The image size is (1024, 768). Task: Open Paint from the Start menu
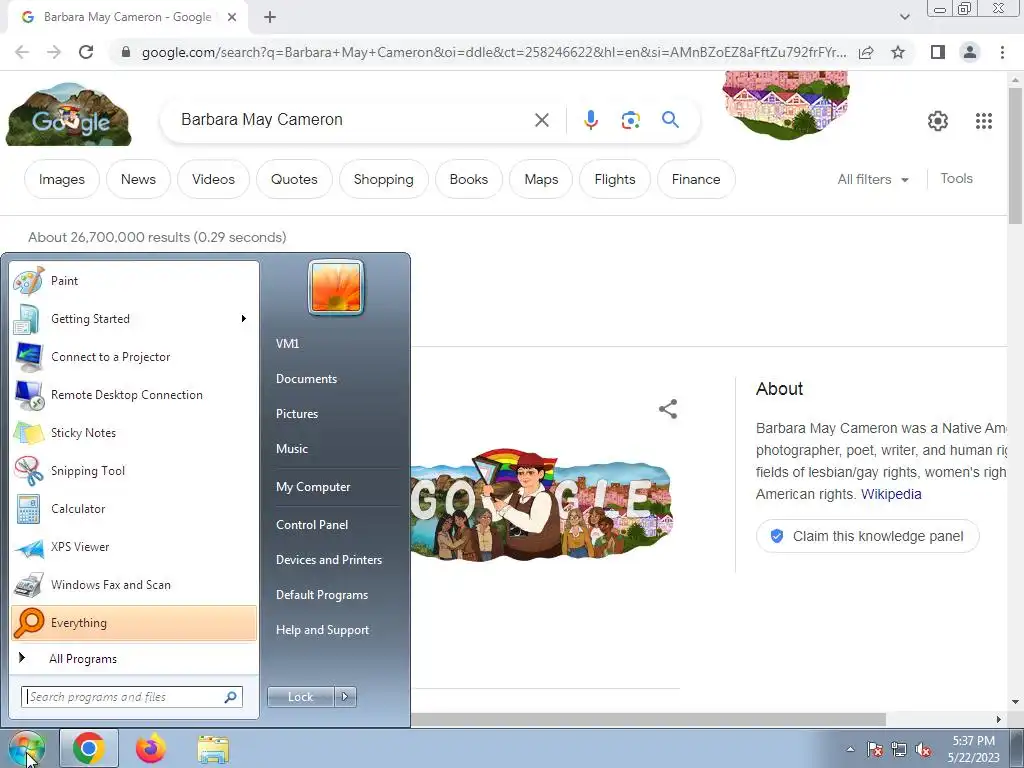click(134, 281)
